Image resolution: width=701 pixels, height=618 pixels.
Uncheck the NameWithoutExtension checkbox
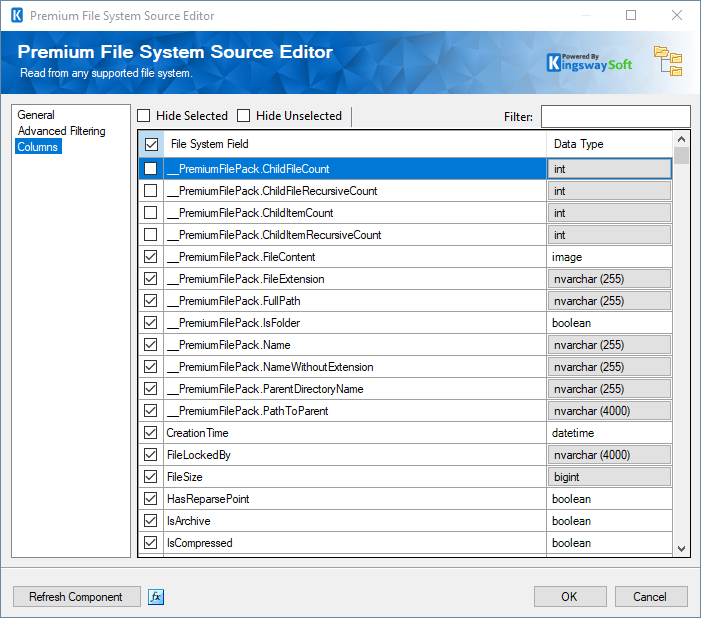click(x=151, y=367)
